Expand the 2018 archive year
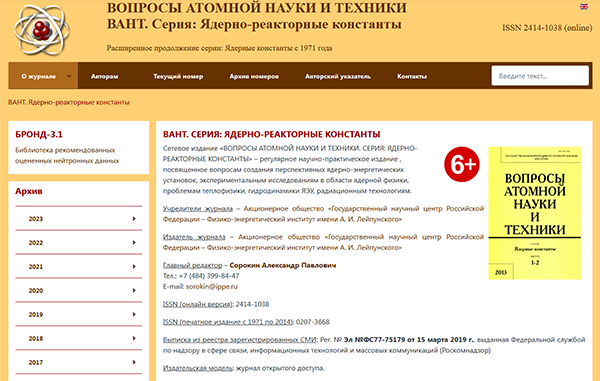Viewport: 600px width, 381px height. 78,338
